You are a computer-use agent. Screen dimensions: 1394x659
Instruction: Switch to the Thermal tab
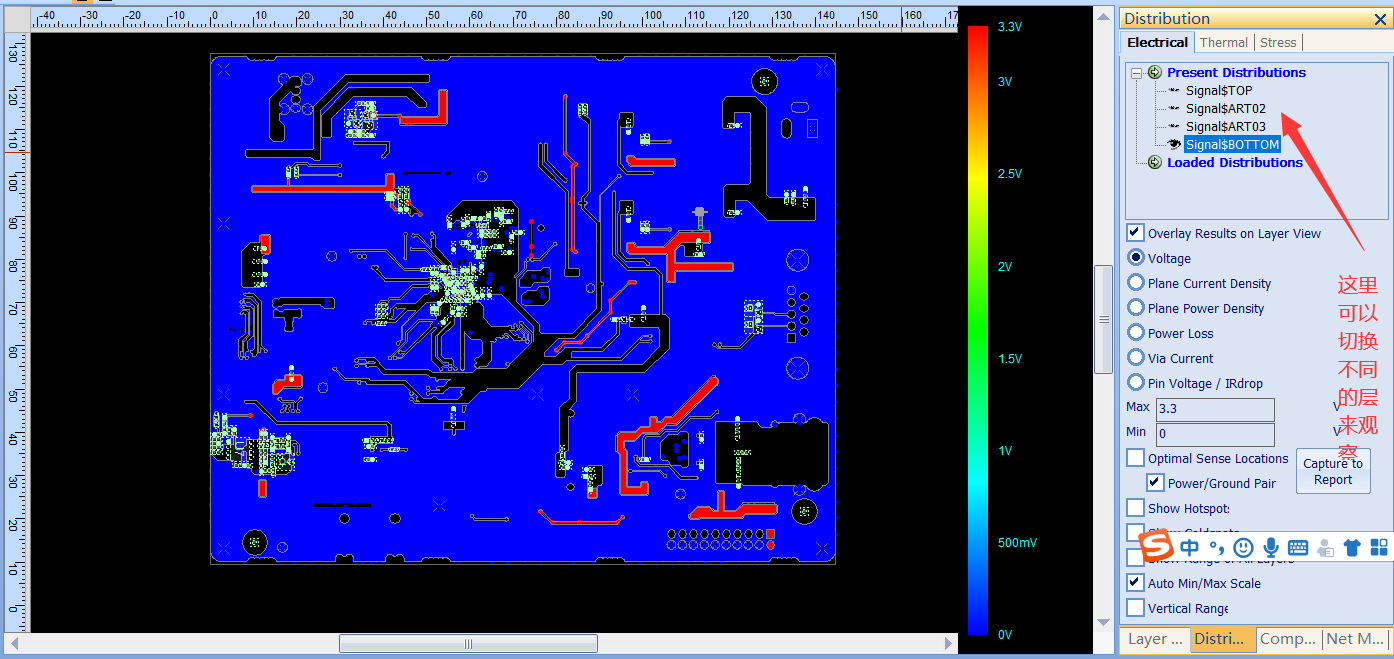pos(1224,42)
